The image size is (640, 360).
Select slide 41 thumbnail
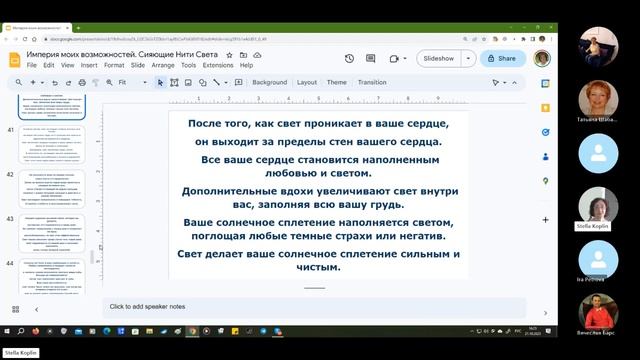(x=52, y=144)
